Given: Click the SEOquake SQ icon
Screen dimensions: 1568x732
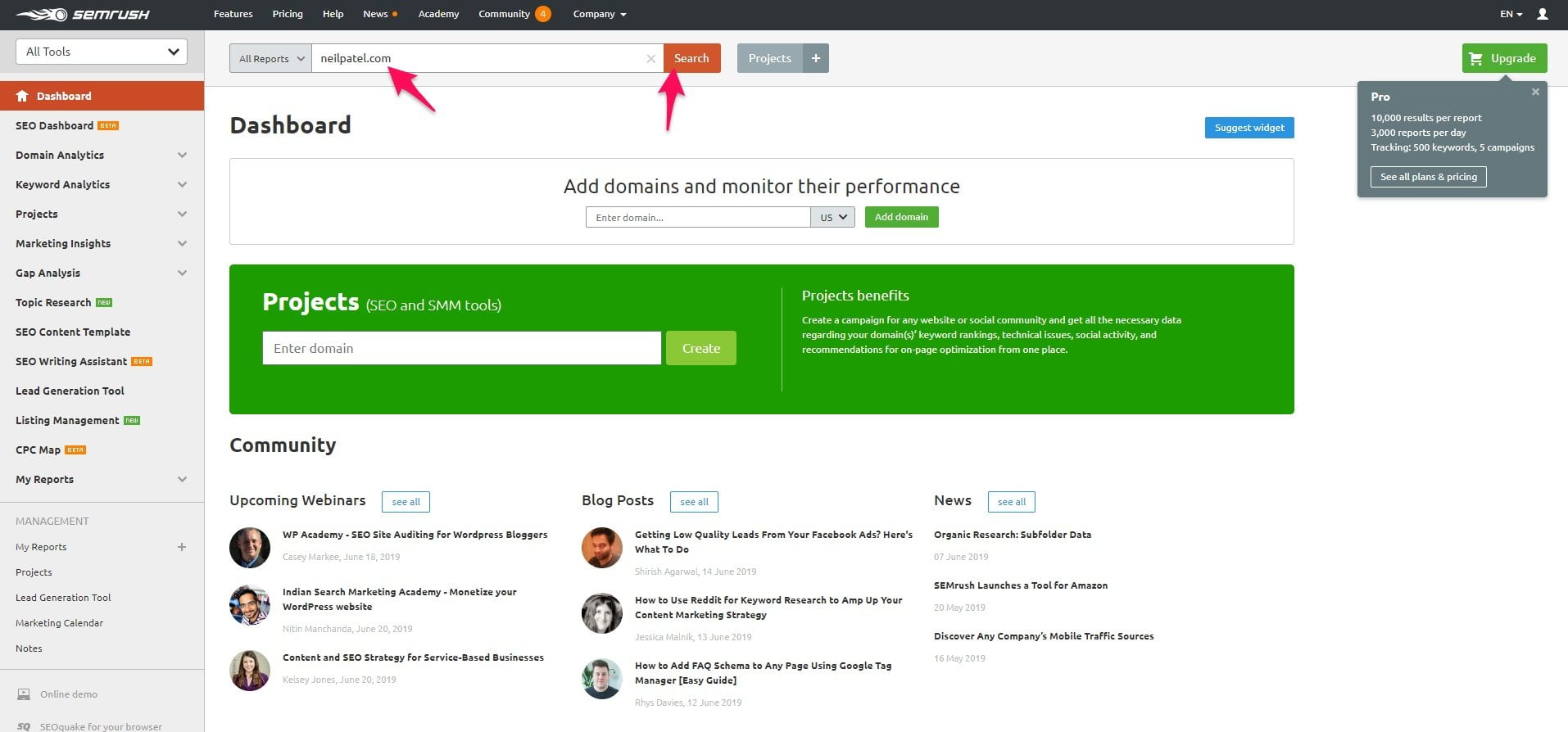Looking at the screenshot, I should pyautogui.click(x=24, y=726).
